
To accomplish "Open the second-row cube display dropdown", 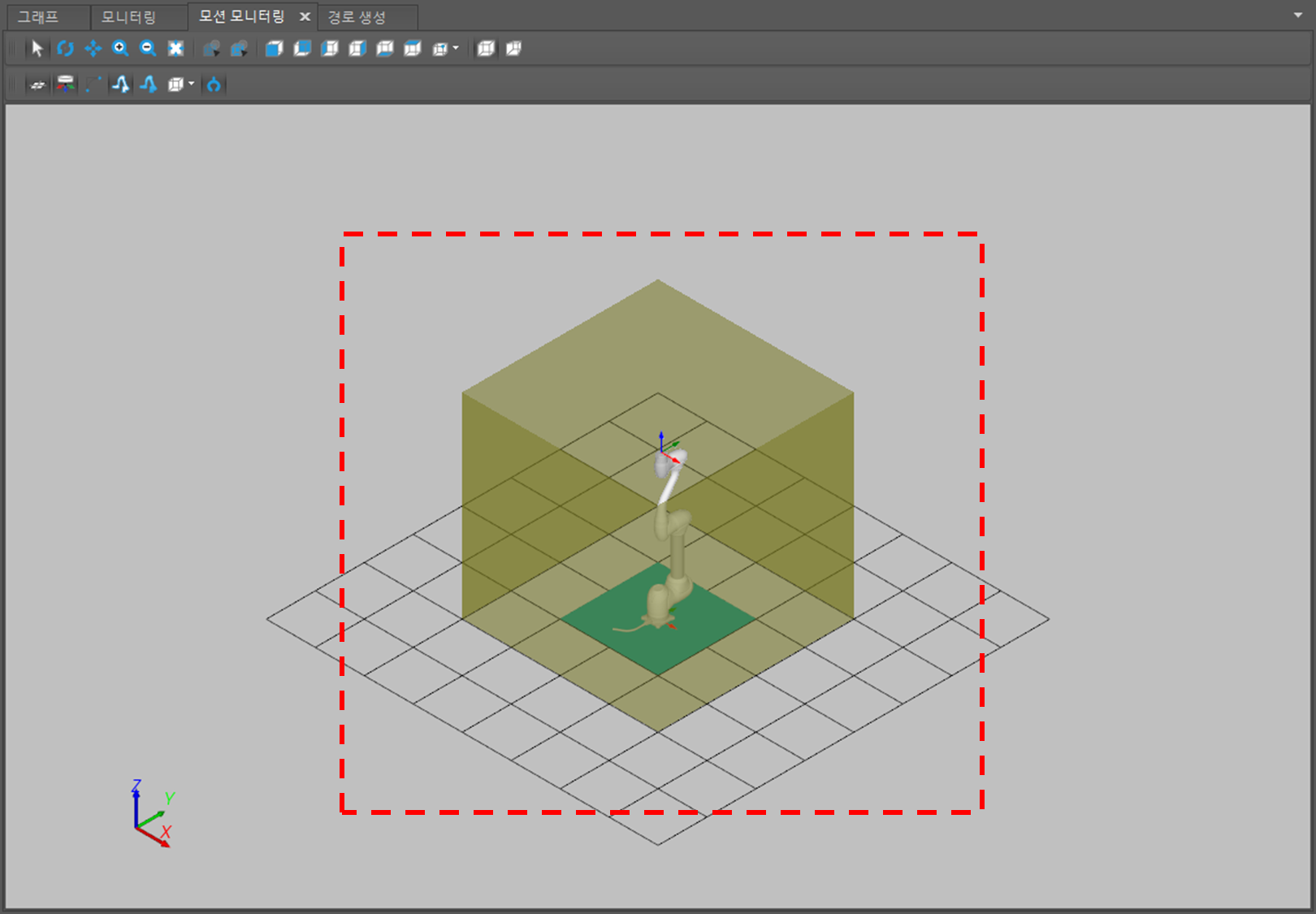I will (192, 84).
